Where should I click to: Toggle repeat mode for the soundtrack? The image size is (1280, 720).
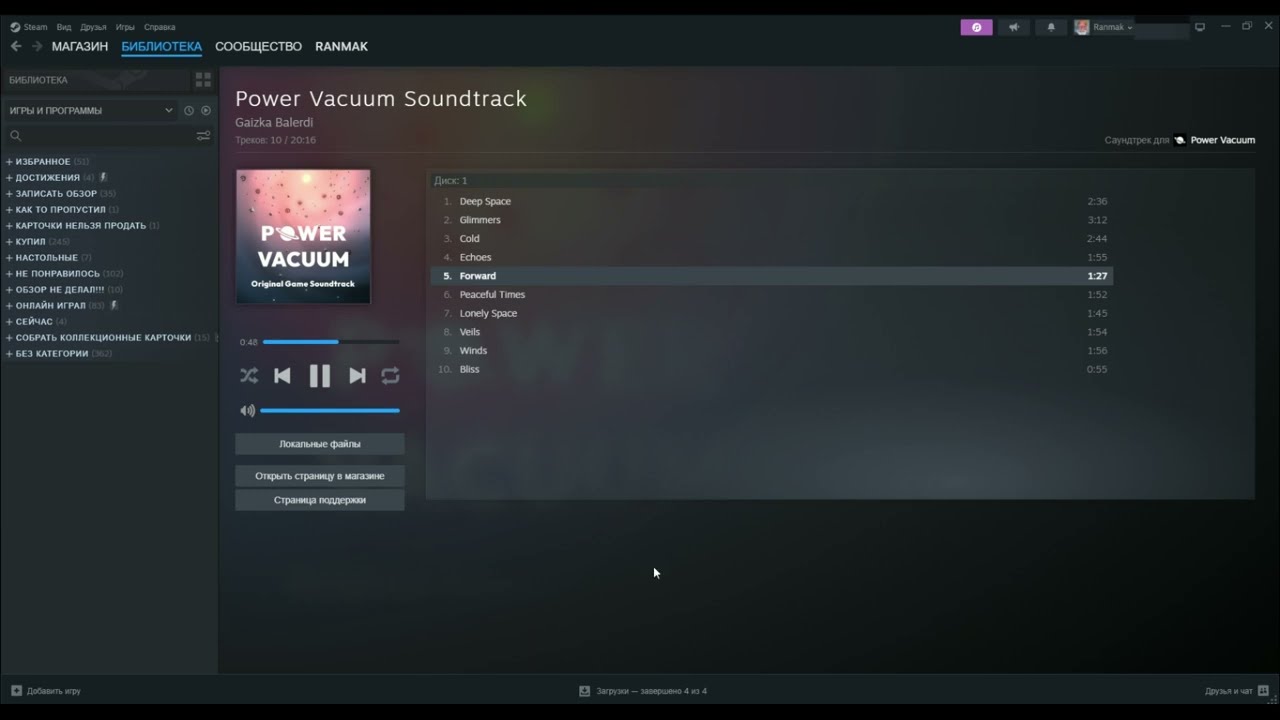pyautogui.click(x=391, y=376)
